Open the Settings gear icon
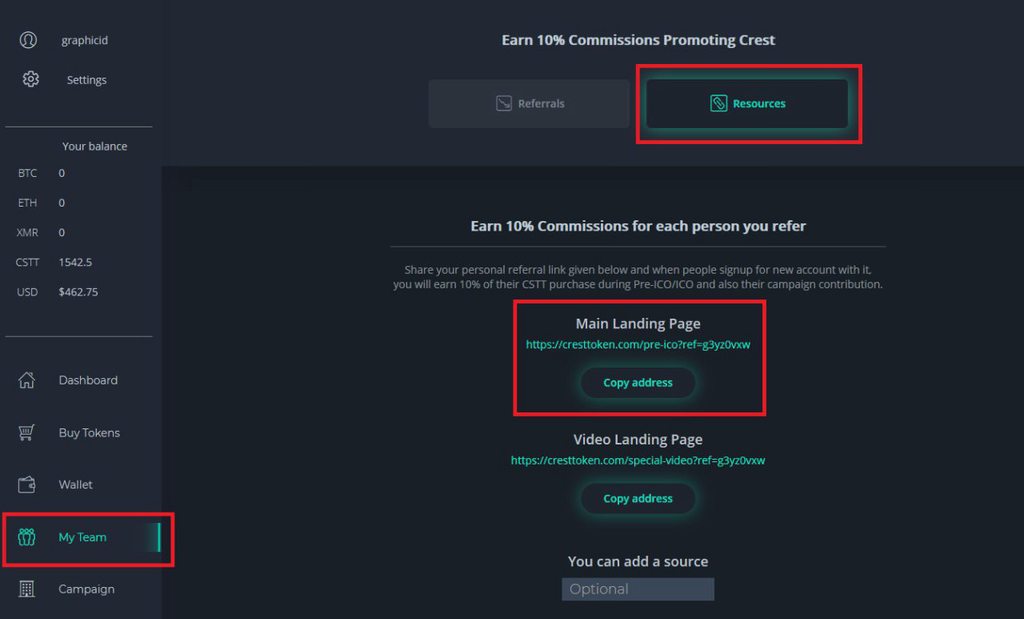The width and height of the screenshot is (1024, 619). (x=31, y=79)
